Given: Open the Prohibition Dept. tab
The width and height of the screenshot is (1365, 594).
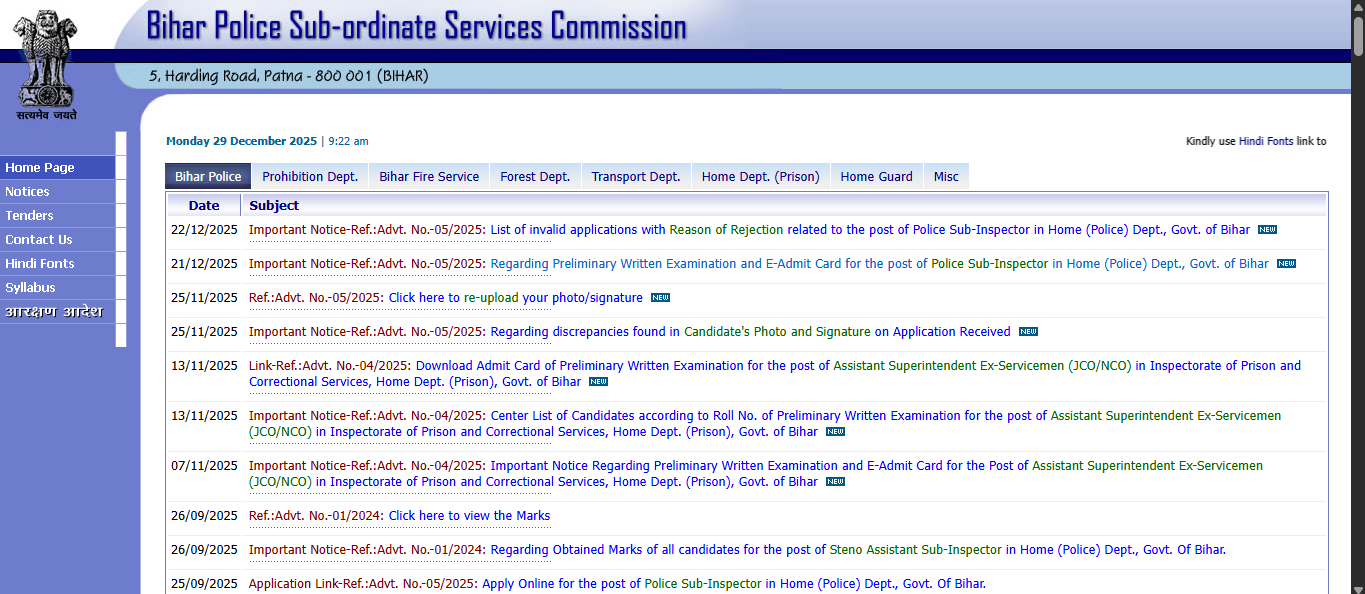Looking at the screenshot, I should pyautogui.click(x=309, y=176).
